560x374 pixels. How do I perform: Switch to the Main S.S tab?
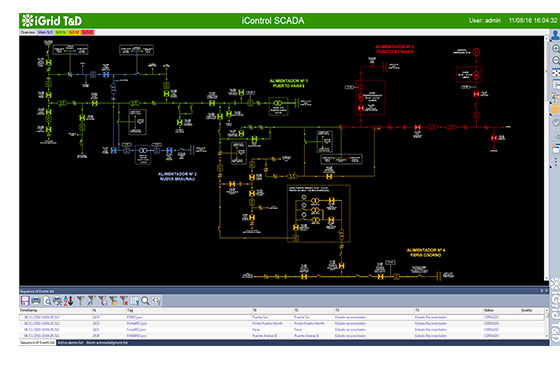[x=45, y=33]
